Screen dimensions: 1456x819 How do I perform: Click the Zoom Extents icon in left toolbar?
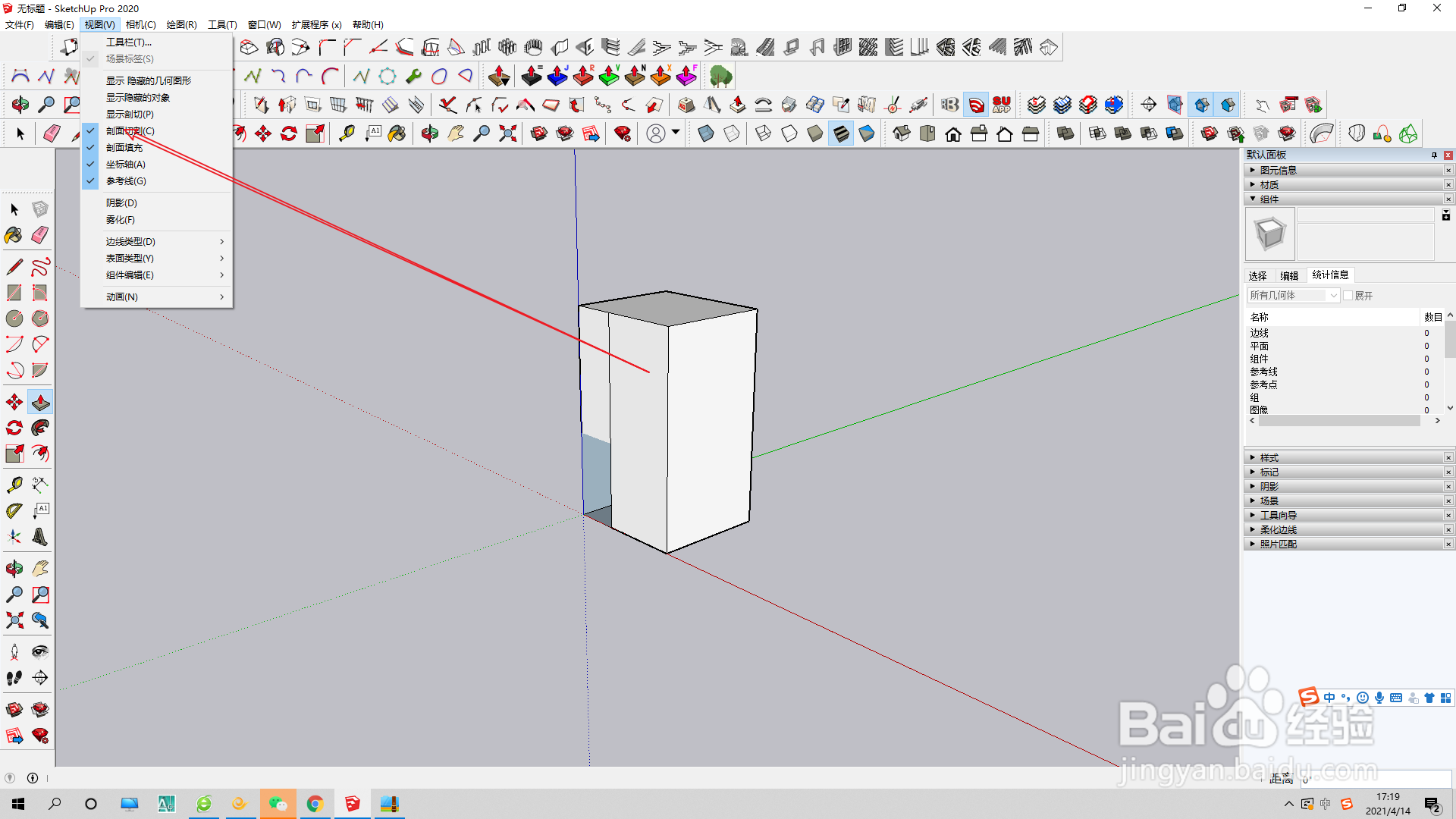(x=14, y=620)
